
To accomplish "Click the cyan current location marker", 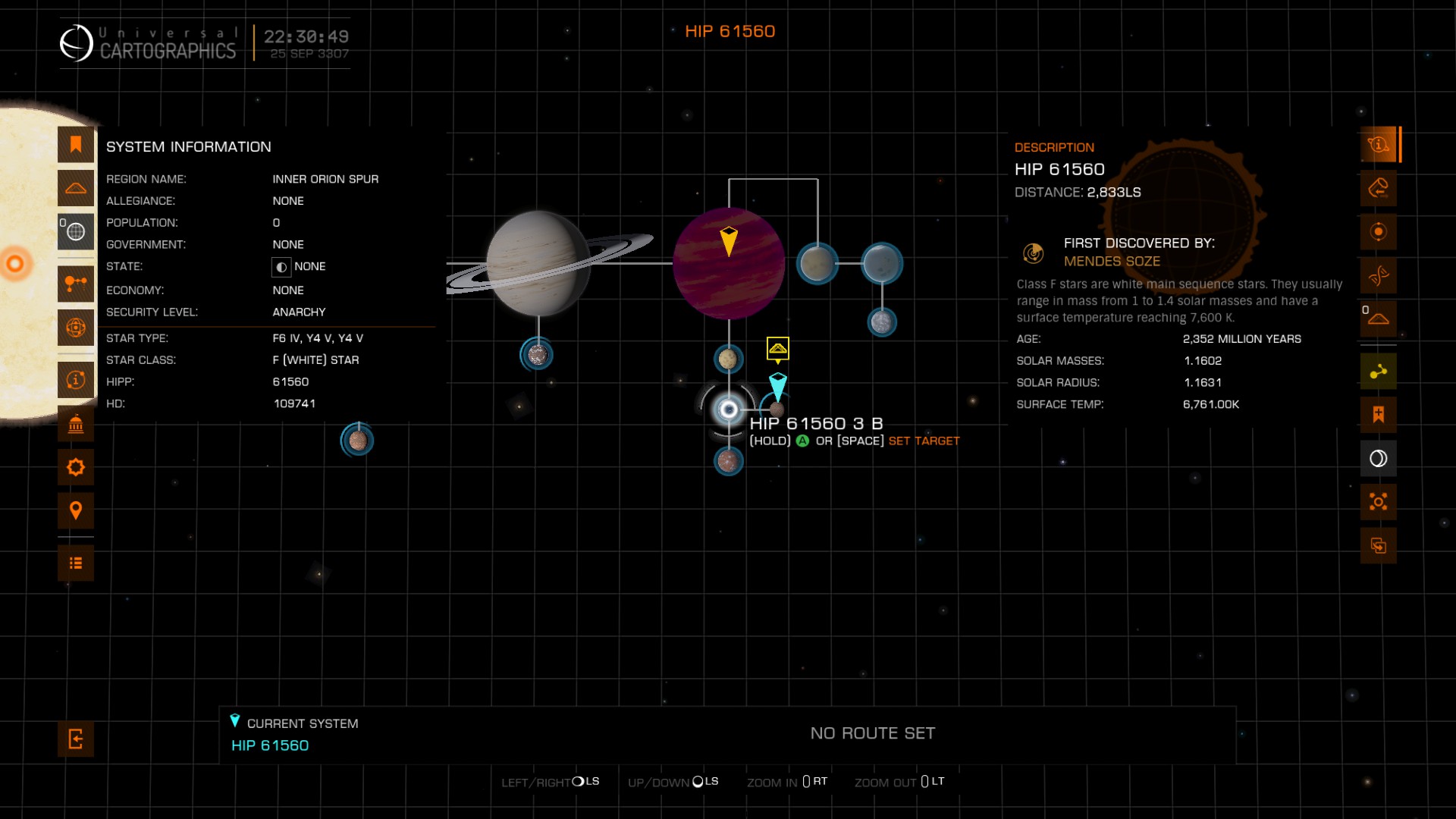I will 778,385.
